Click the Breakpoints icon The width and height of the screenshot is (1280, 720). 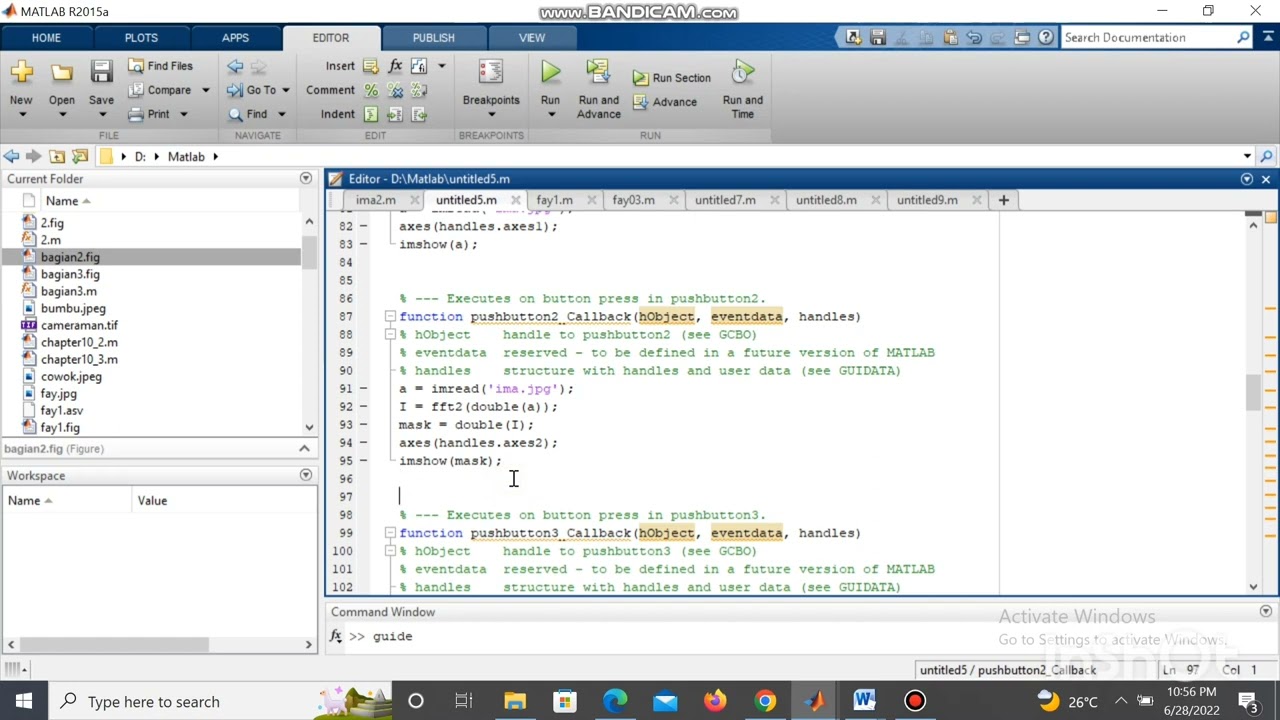point(490,72)
